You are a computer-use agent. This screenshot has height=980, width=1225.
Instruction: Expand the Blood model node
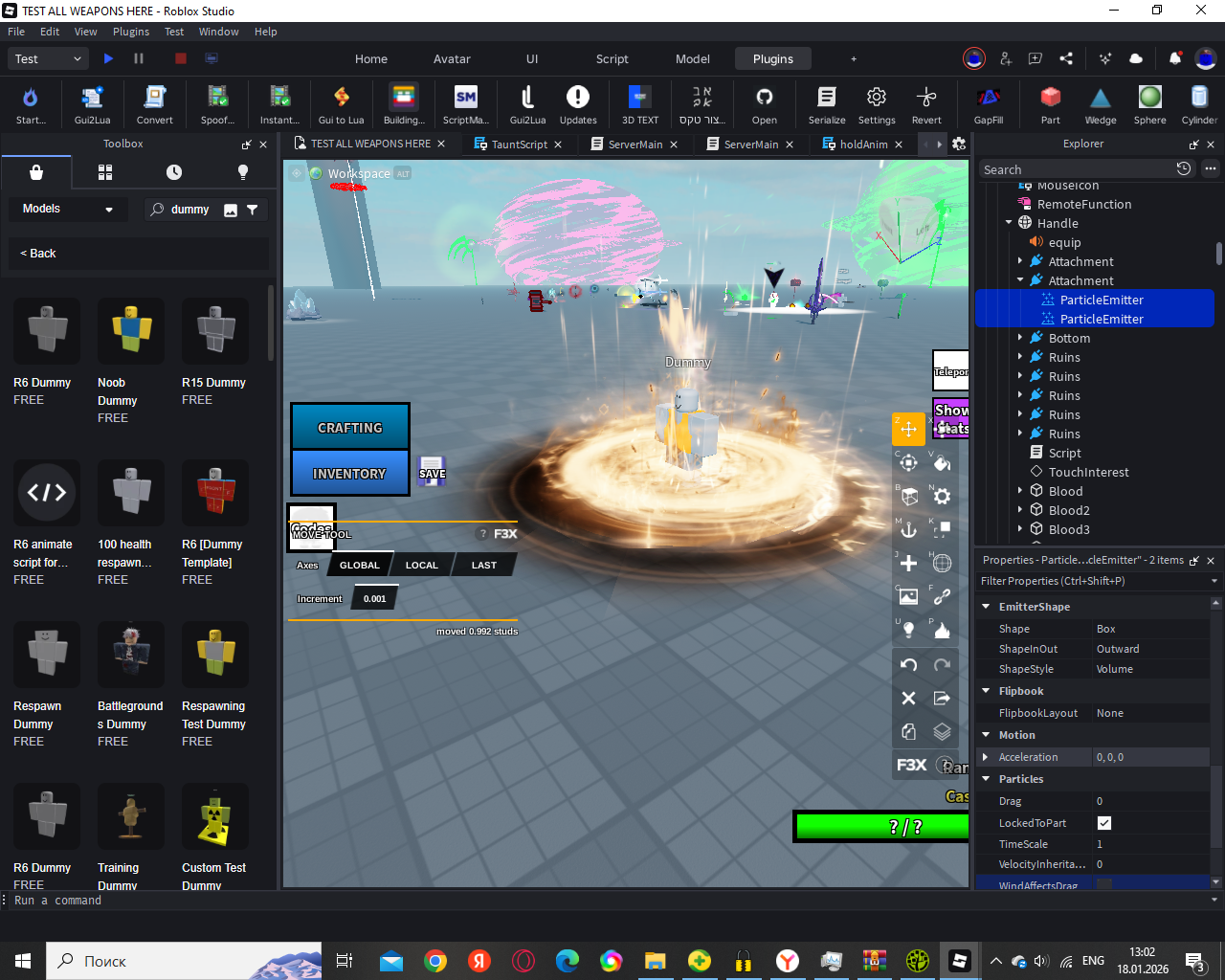(x=1020, y=491)
